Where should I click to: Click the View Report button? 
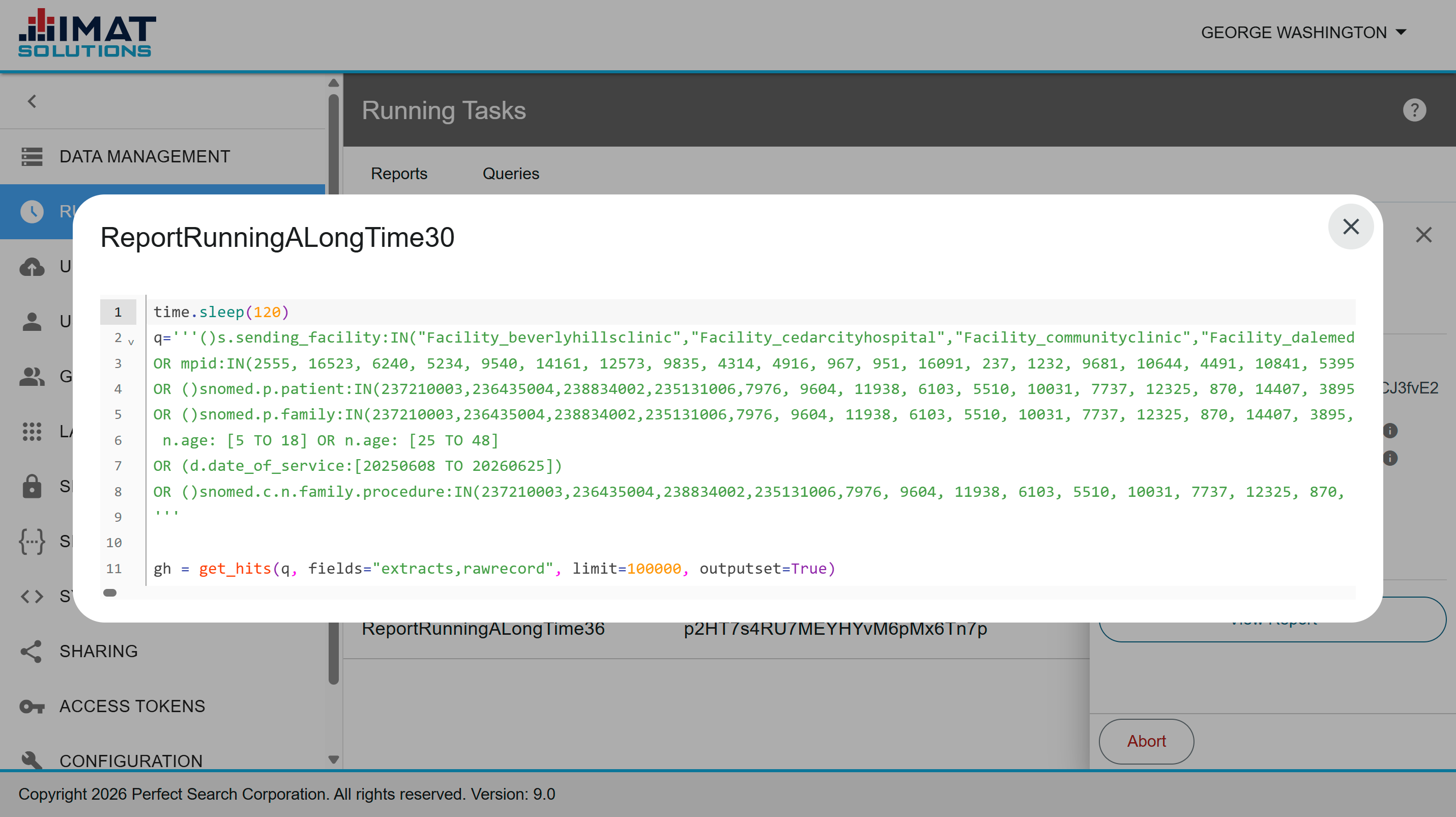1272,632
